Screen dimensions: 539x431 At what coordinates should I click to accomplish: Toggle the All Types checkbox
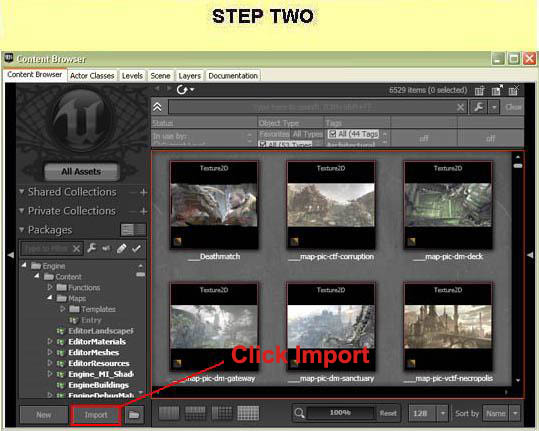[263, 144]
